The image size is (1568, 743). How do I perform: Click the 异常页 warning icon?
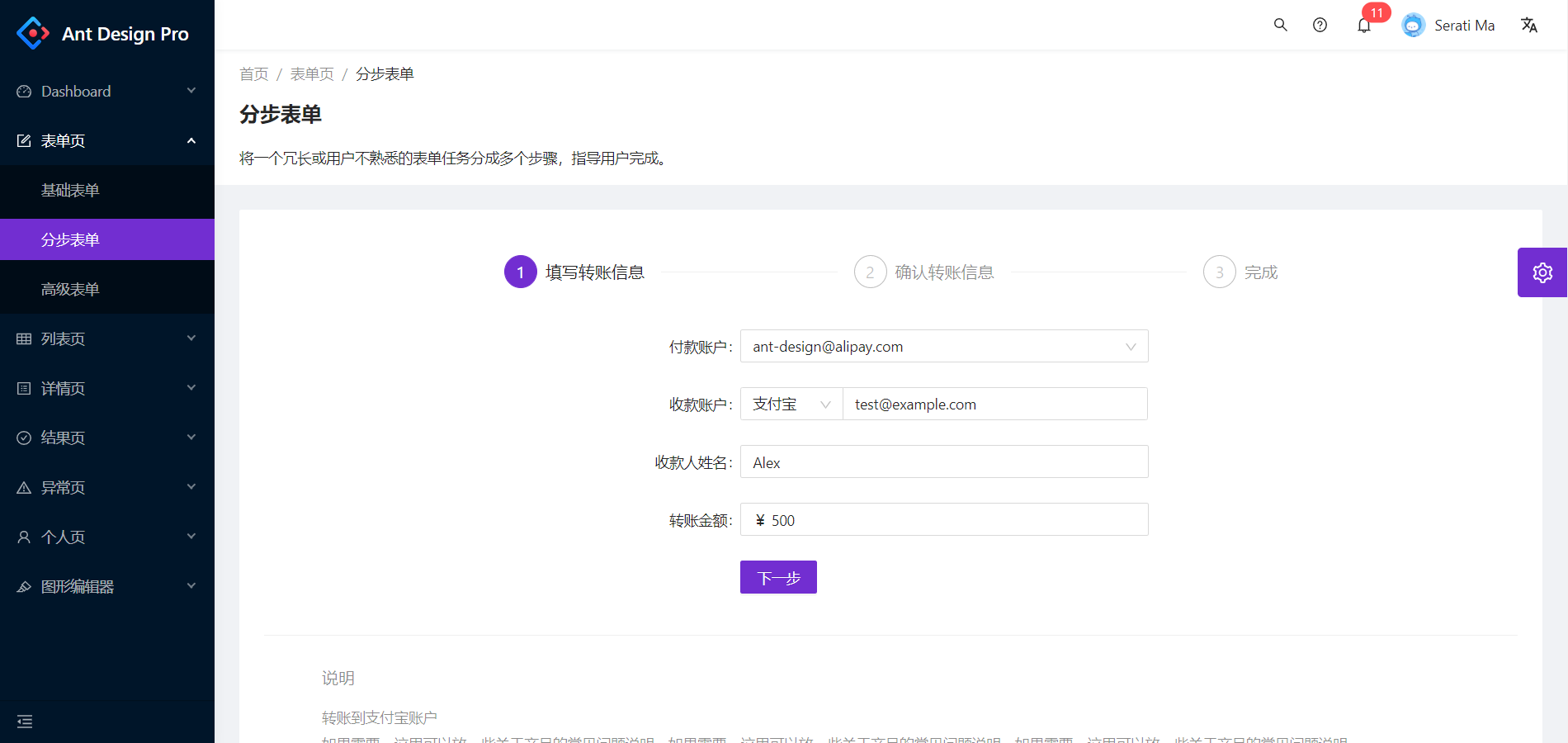(24, 488)
